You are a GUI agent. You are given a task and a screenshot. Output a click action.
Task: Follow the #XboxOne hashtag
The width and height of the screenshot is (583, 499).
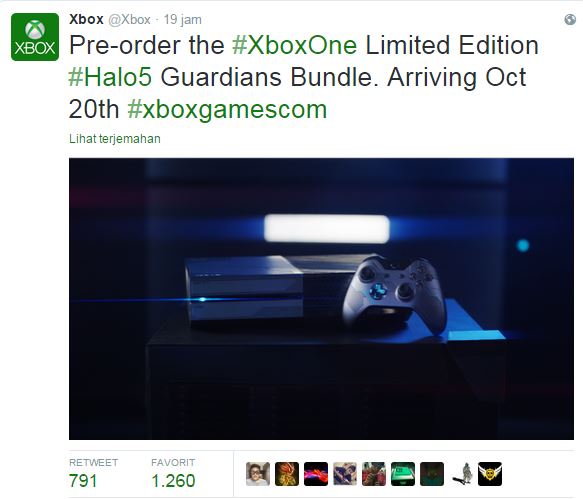pyautogui.click(x=294, y=45)
